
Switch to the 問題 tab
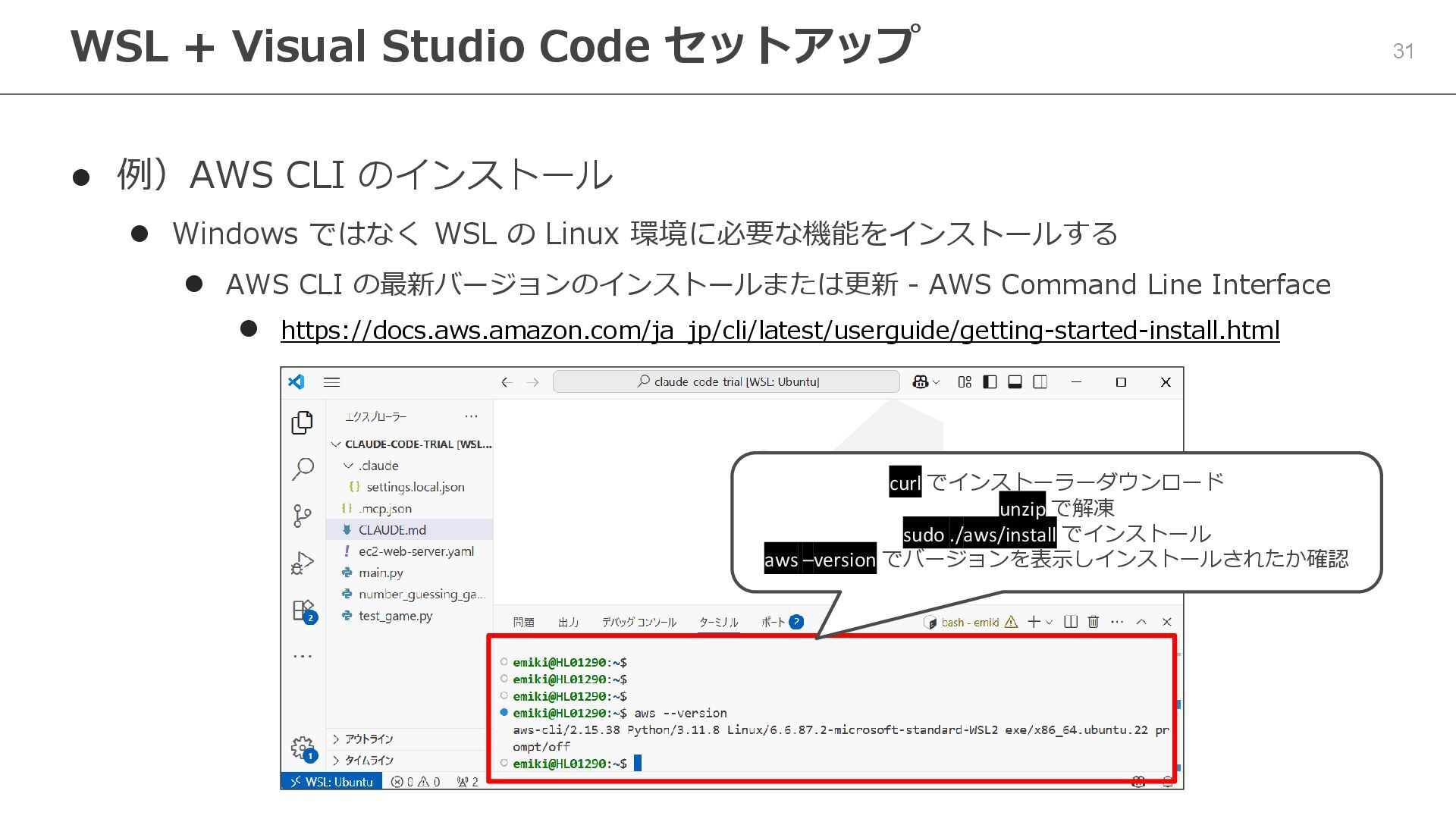tap(524, 623)
